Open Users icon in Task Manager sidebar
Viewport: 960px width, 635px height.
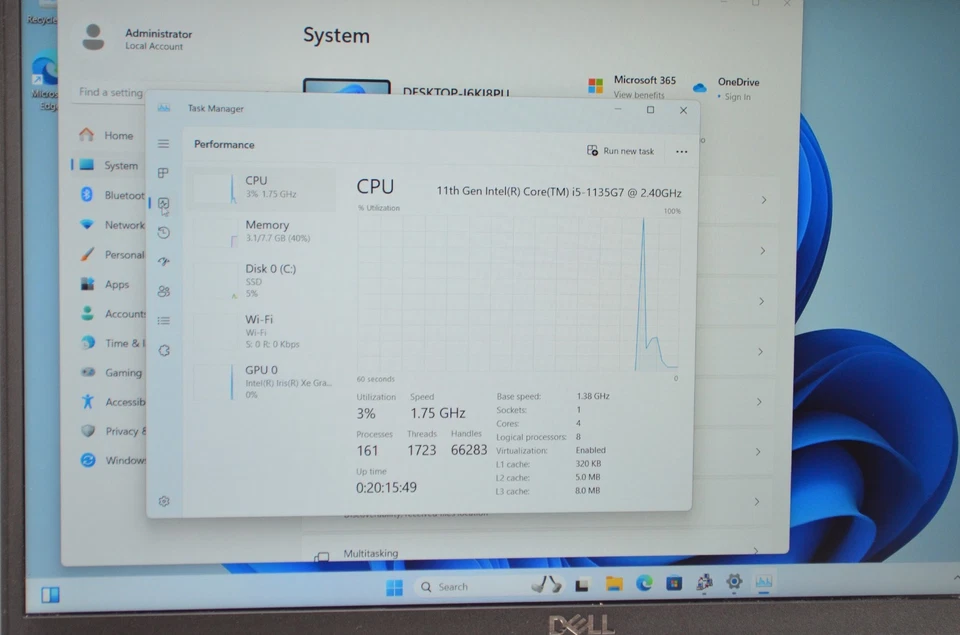[x=163, y=291]
